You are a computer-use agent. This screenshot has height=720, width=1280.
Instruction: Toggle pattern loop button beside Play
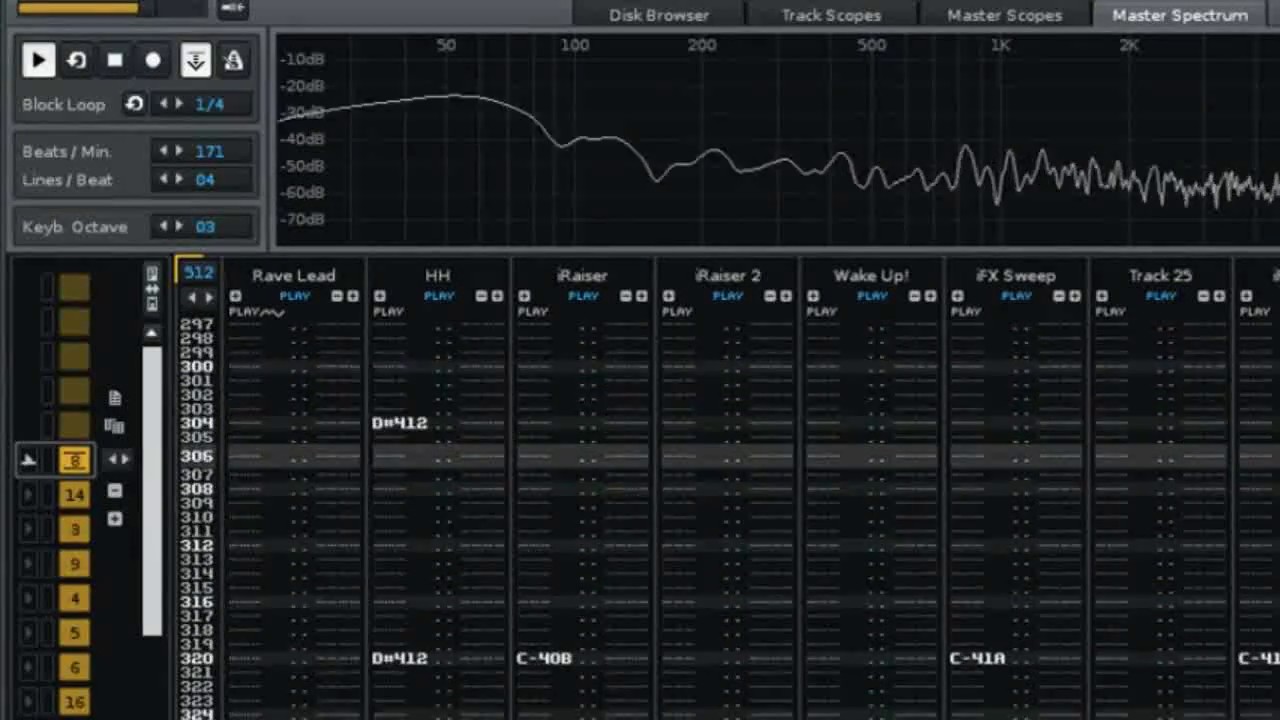(x=76, y=60)
